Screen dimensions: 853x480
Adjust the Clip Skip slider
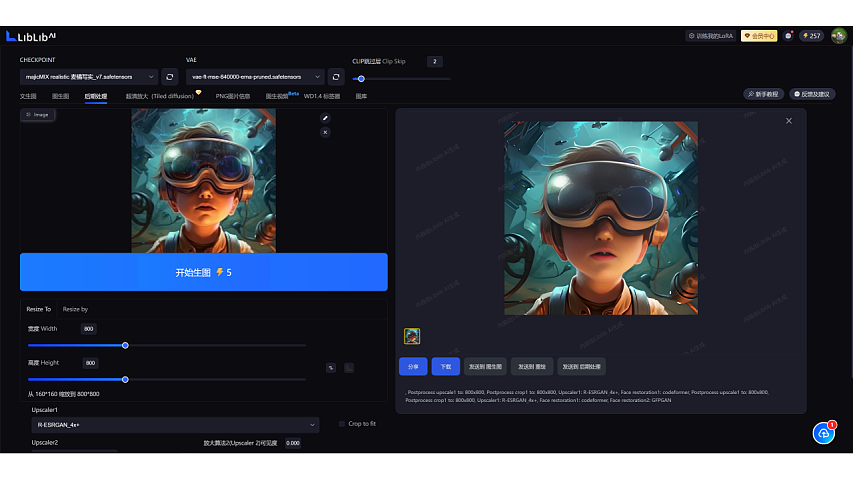click(x=361, y=79)
